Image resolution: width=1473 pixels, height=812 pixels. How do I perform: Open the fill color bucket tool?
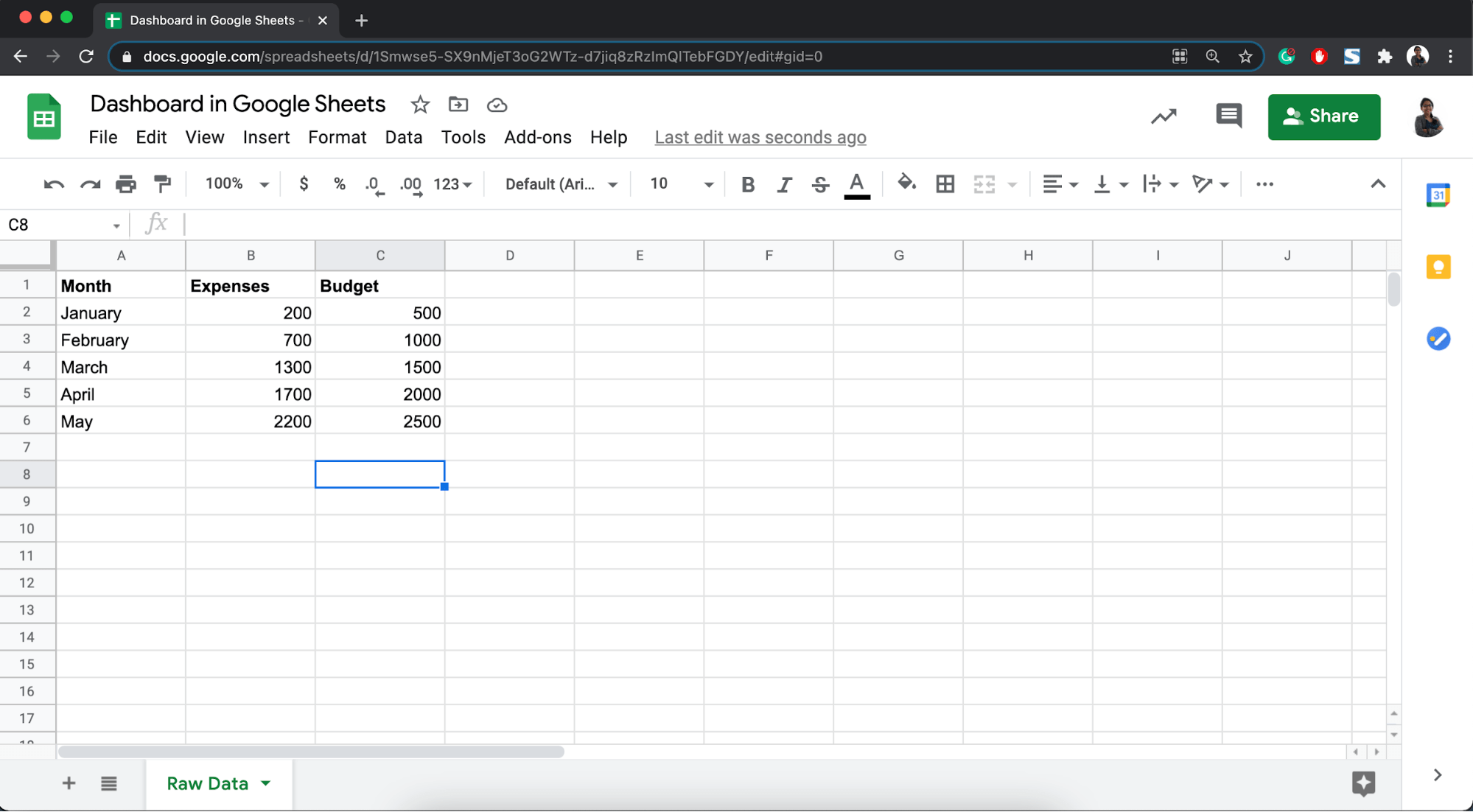906,183
